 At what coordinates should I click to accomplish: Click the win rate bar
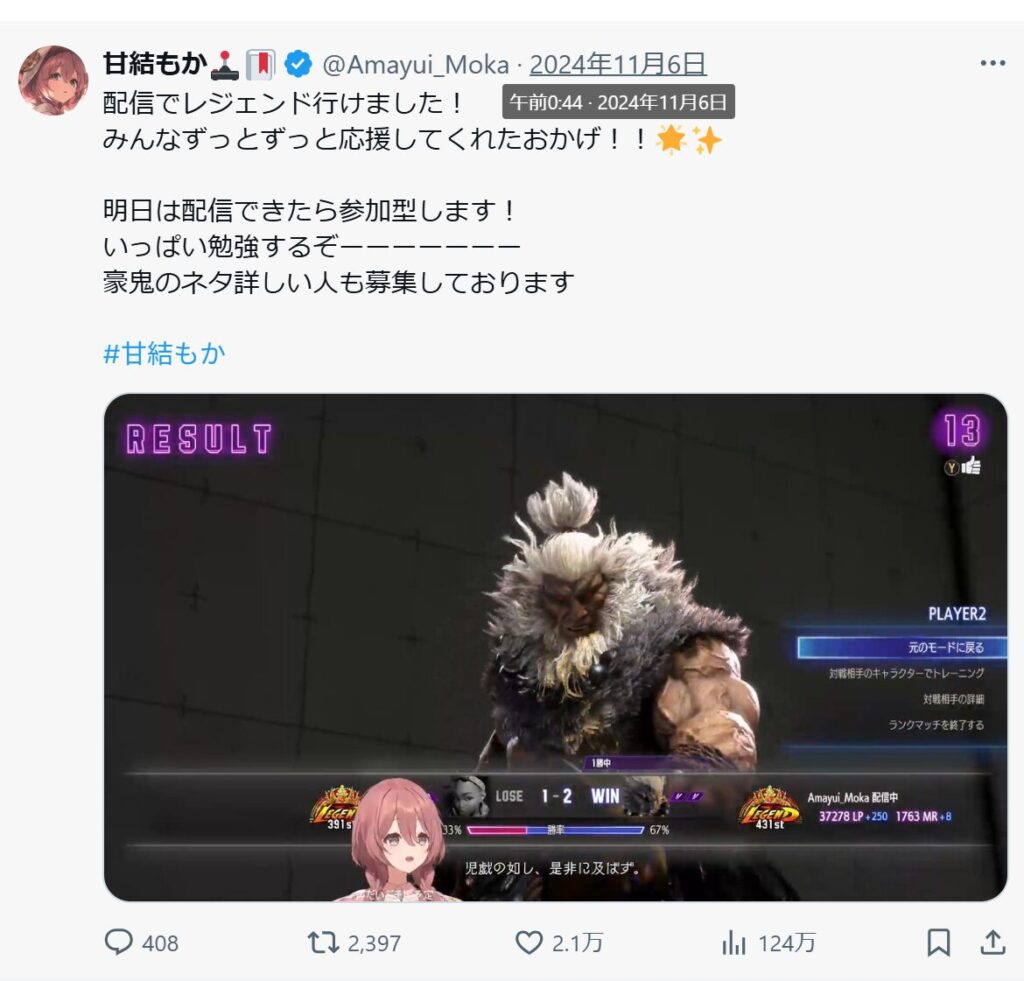[556, 830]
